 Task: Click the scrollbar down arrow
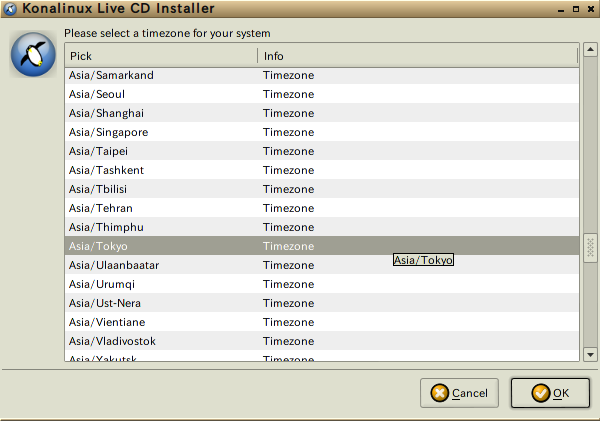590,354
